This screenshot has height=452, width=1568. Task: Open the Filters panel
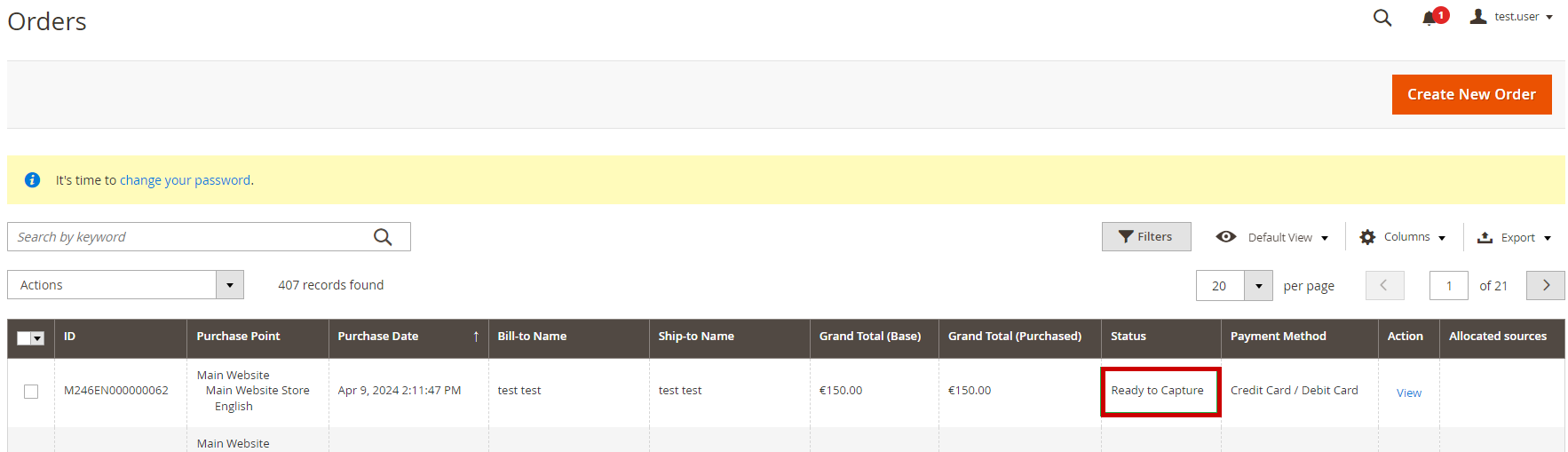tap(1145, 237)
